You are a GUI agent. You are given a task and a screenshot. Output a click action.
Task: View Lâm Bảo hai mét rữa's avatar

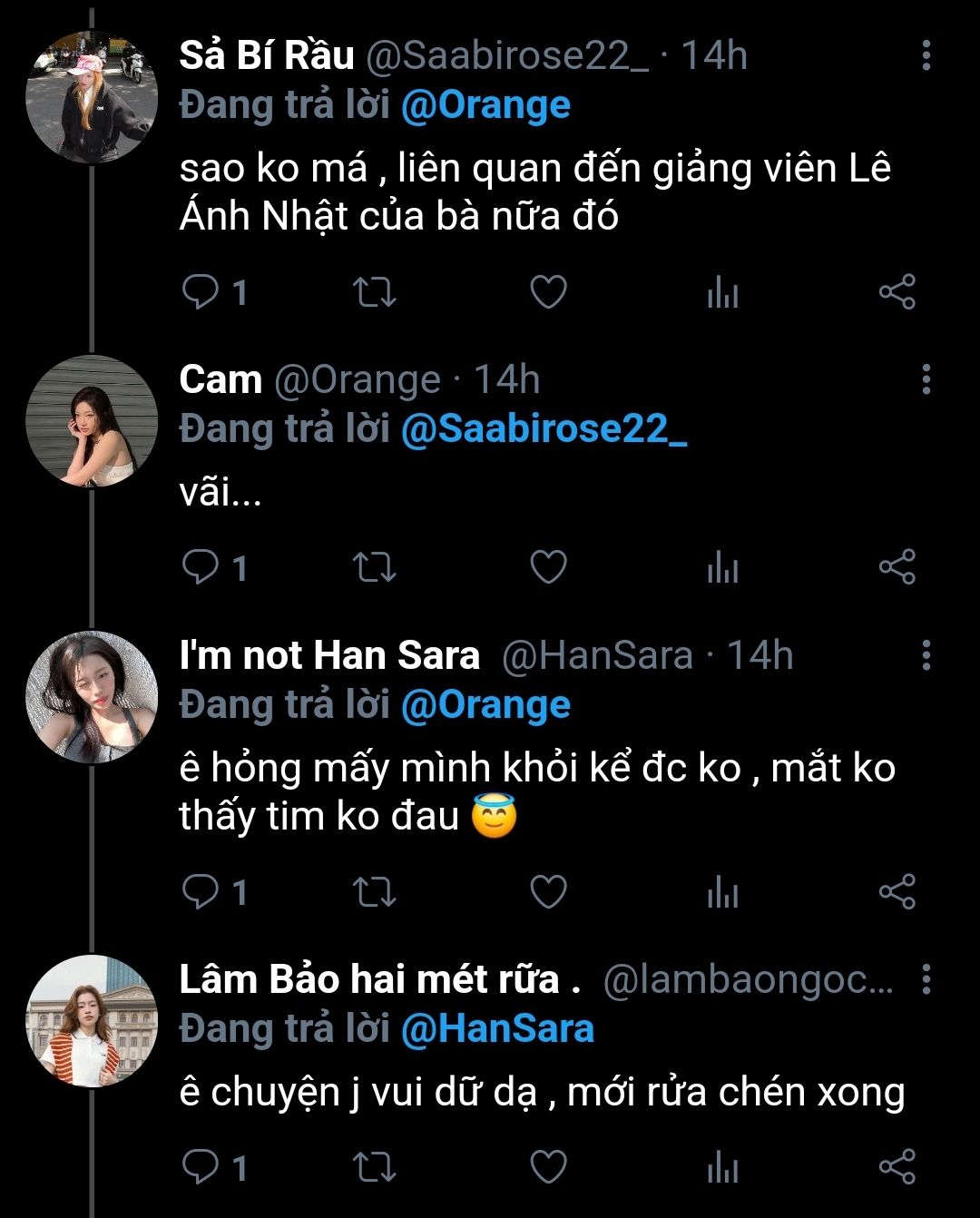(92, 1020)
